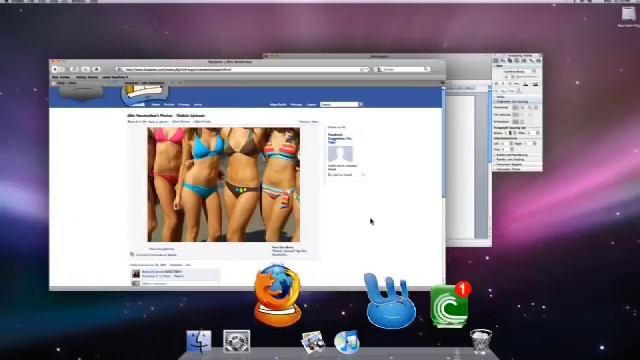The height and width of the screenshot is (360, 640).
Task: Click the profile silhouette in Facebook suggestions
Action: [x=340, y=154]
